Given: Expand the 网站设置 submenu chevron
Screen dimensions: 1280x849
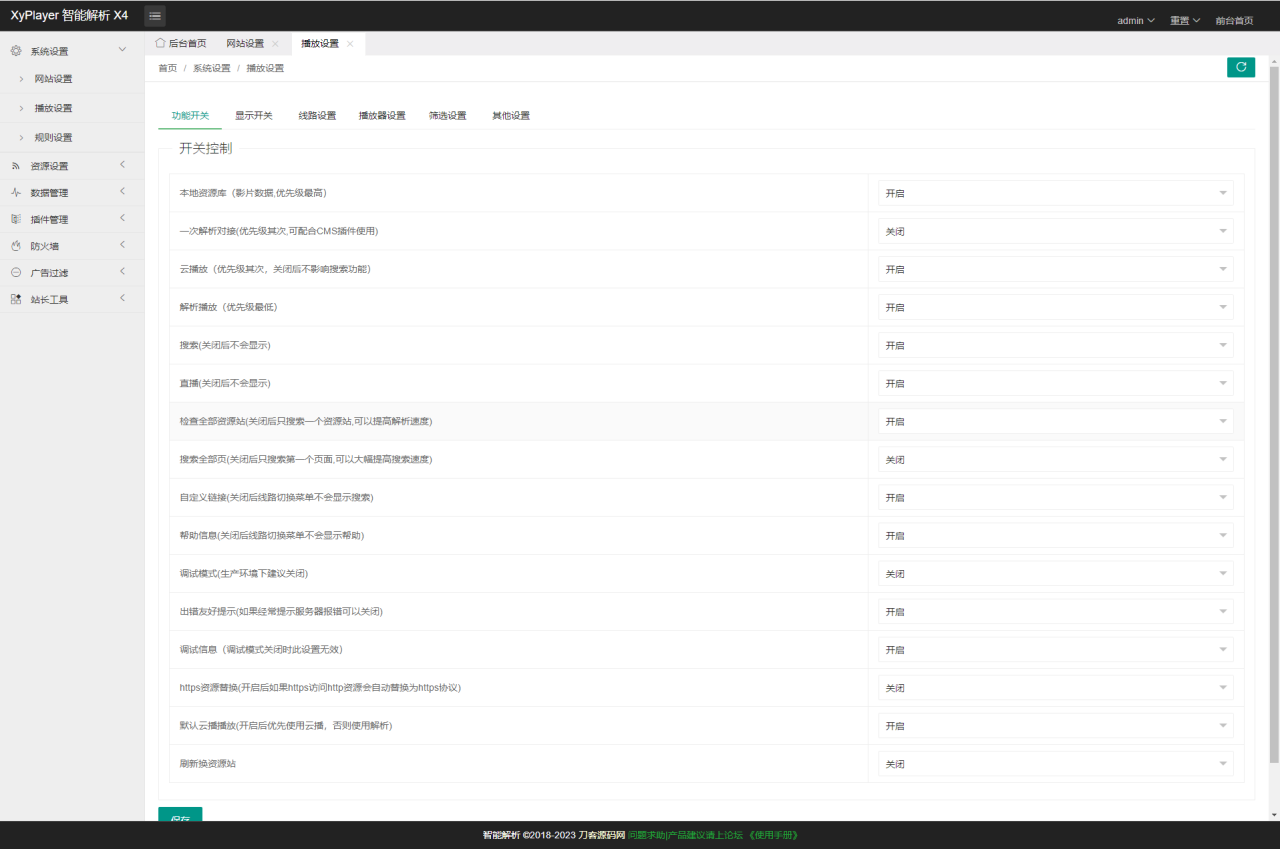Looking at the screenshot, I should 22,79.
